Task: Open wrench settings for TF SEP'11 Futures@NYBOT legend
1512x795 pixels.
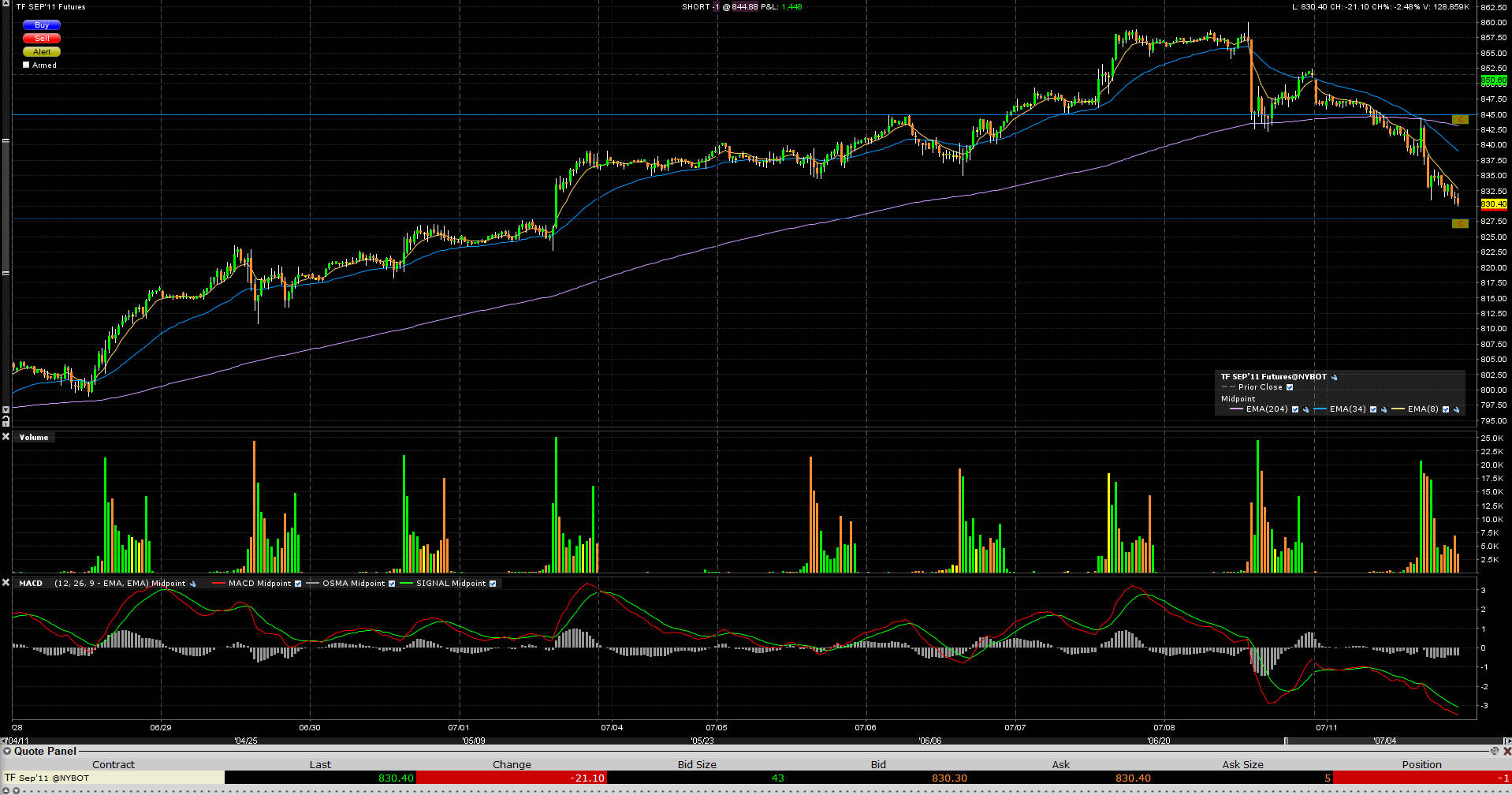Action: (x=1335, y=377)
